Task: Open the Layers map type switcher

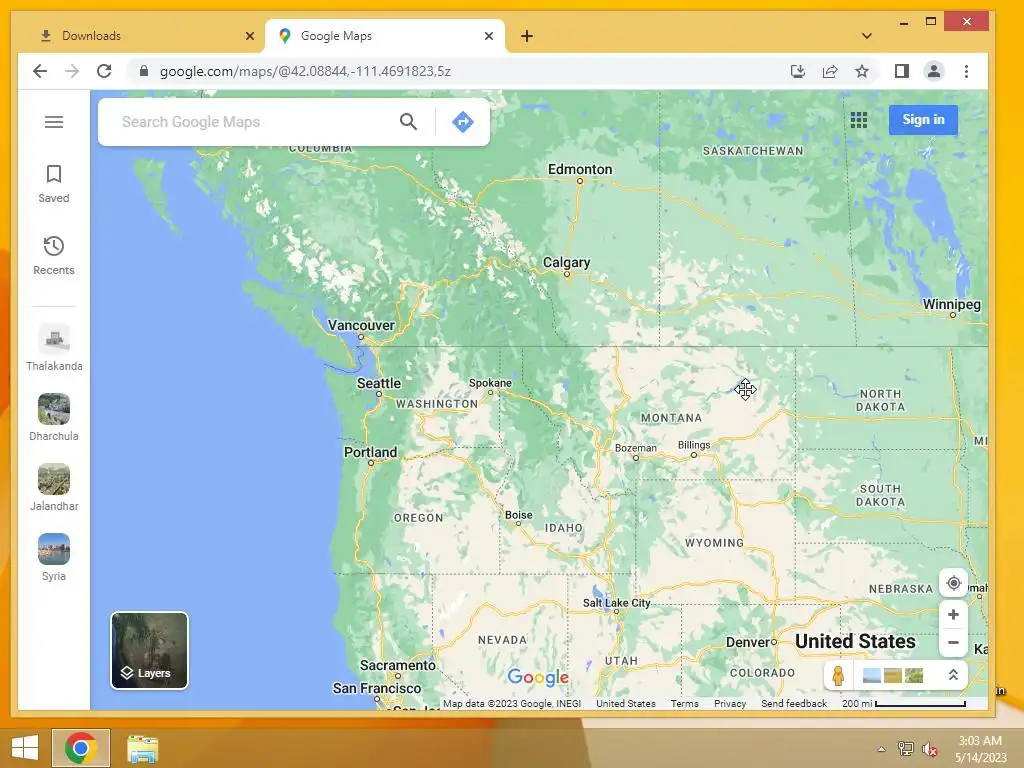Action: click(x=150, y=650)
